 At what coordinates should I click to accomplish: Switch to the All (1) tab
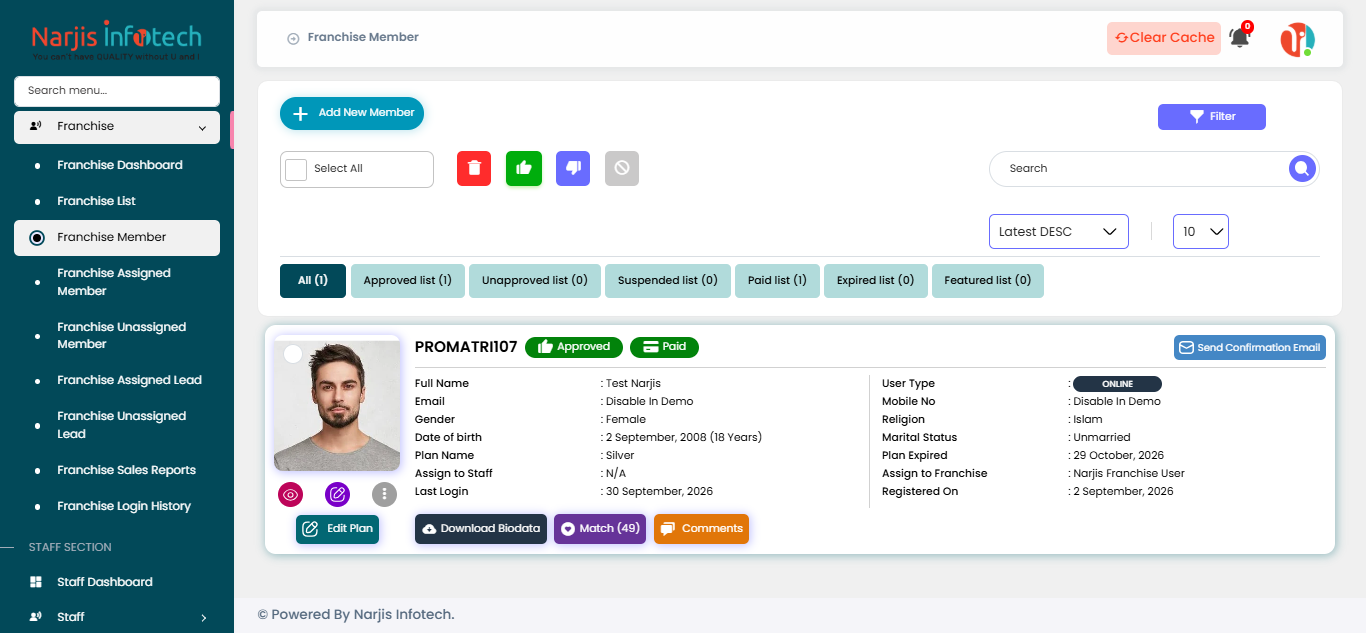point(313,281)
